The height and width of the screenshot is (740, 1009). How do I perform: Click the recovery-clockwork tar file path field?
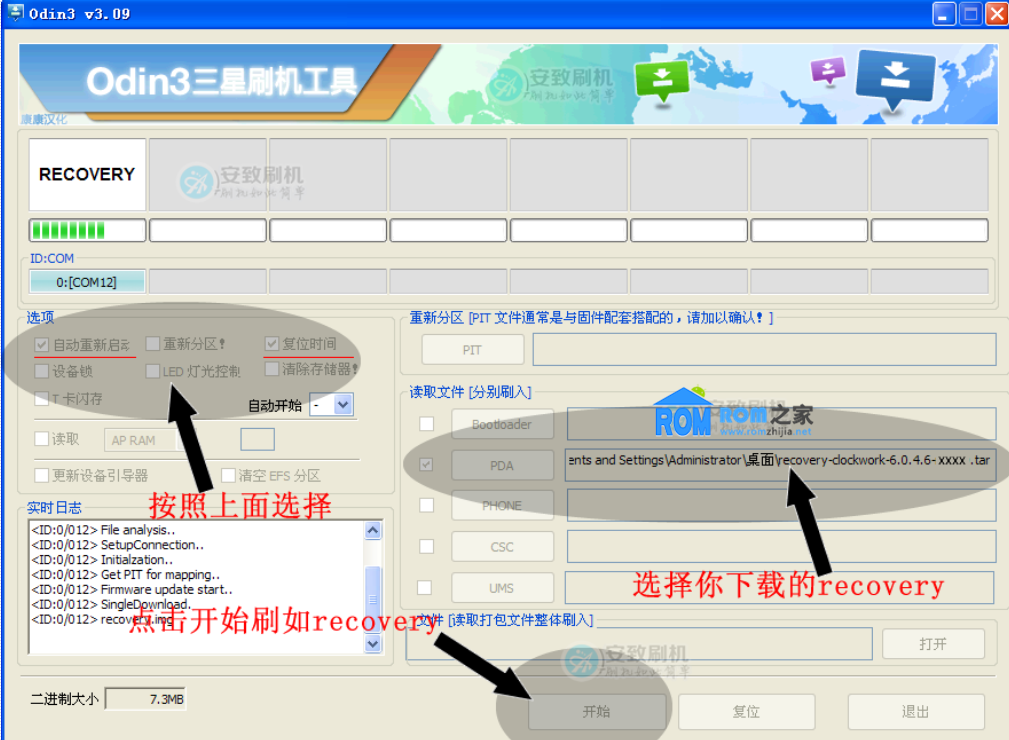pos(780,464)
